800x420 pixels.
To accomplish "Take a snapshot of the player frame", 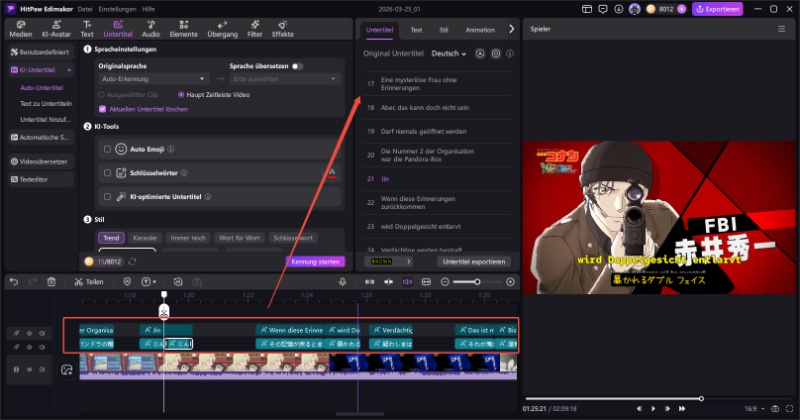I will 775,409.
